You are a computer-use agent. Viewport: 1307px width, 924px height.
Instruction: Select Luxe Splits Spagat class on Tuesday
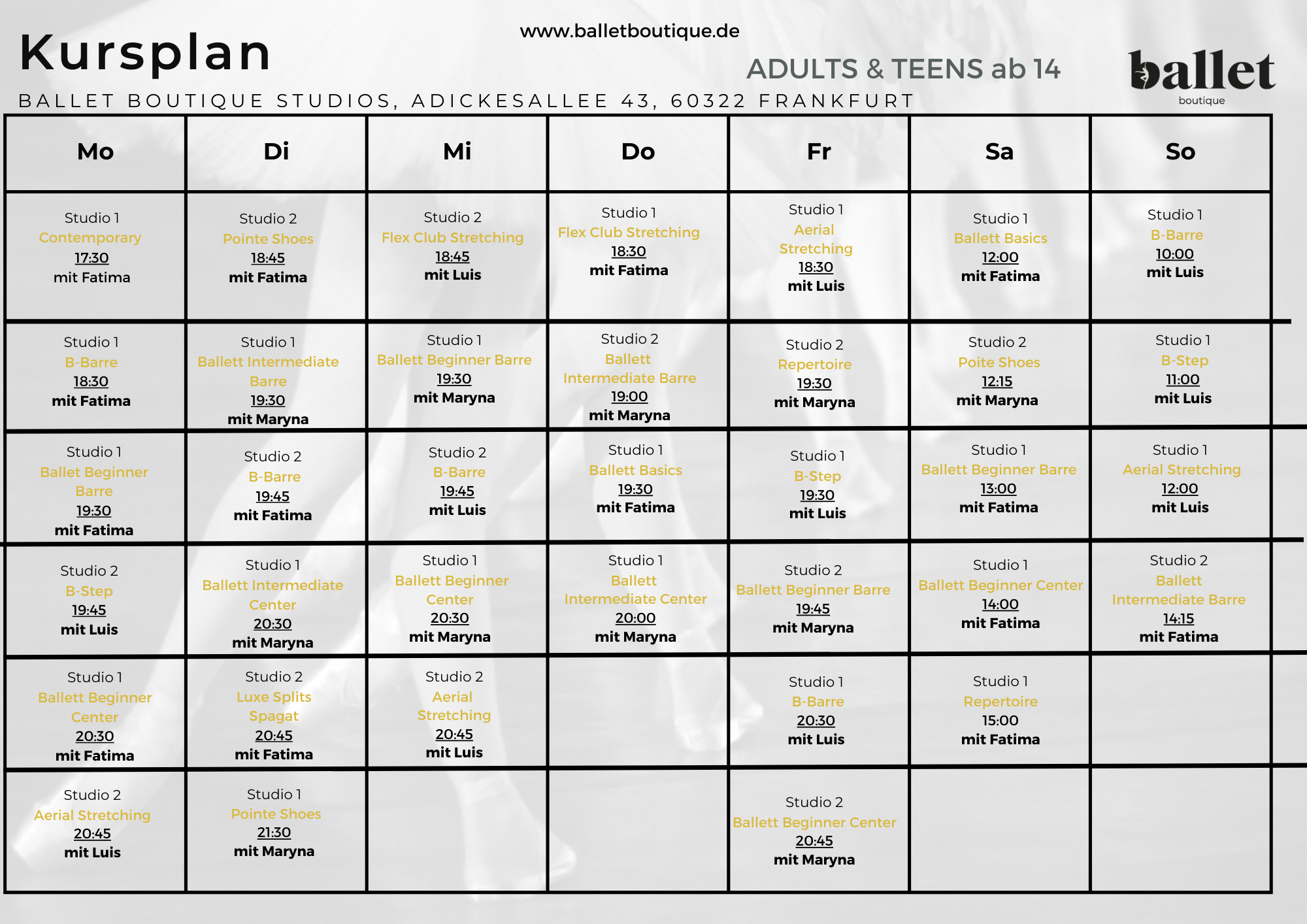click(274, 706)
